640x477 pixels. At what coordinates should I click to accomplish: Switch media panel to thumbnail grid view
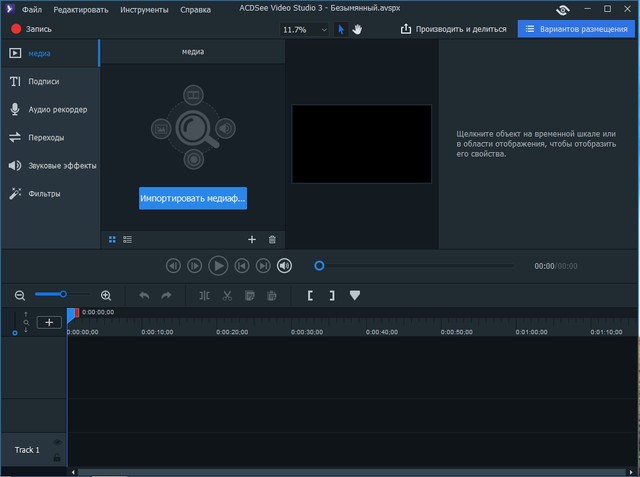point(112,240)
